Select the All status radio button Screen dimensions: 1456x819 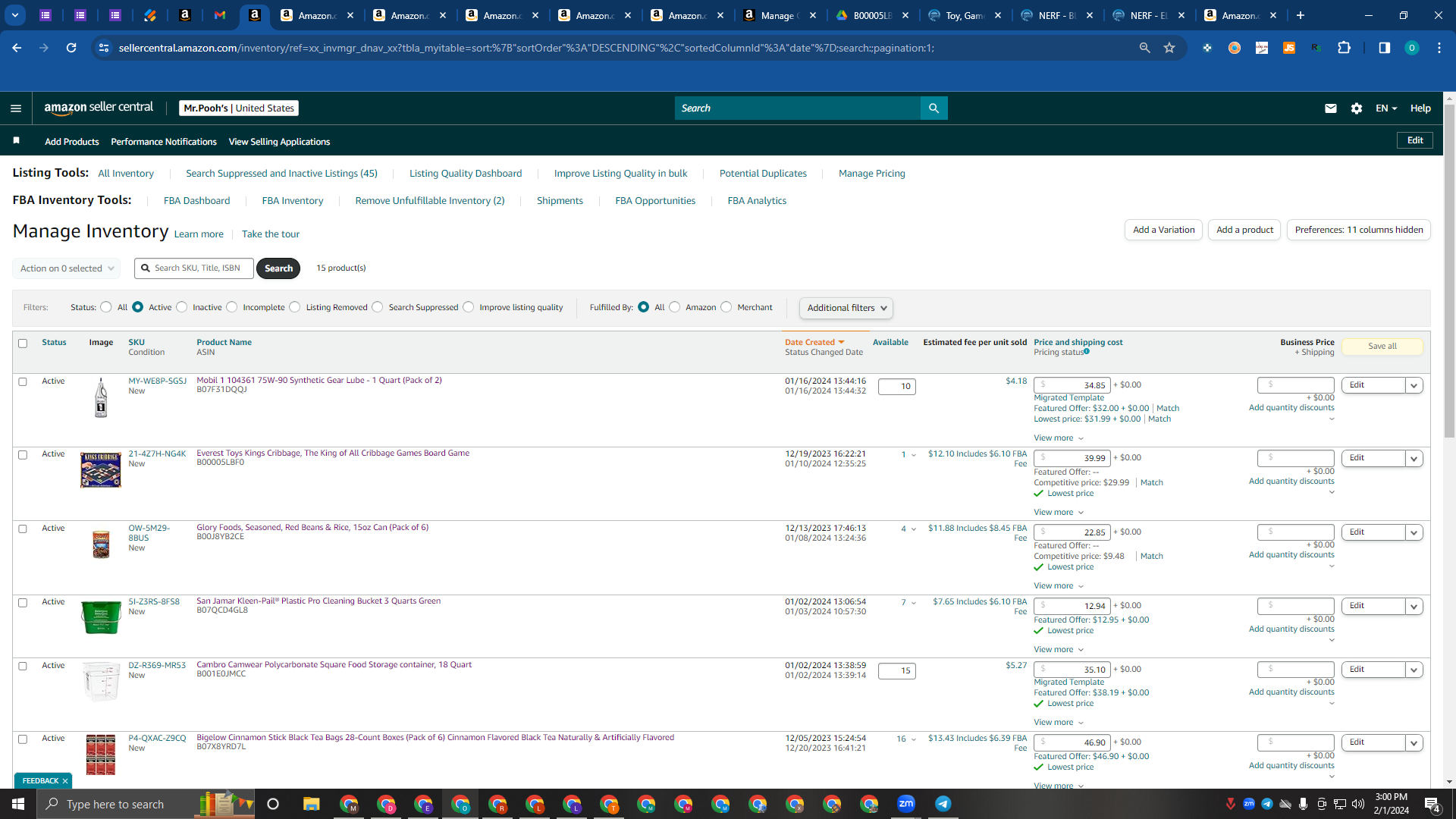tap(106, 307)
